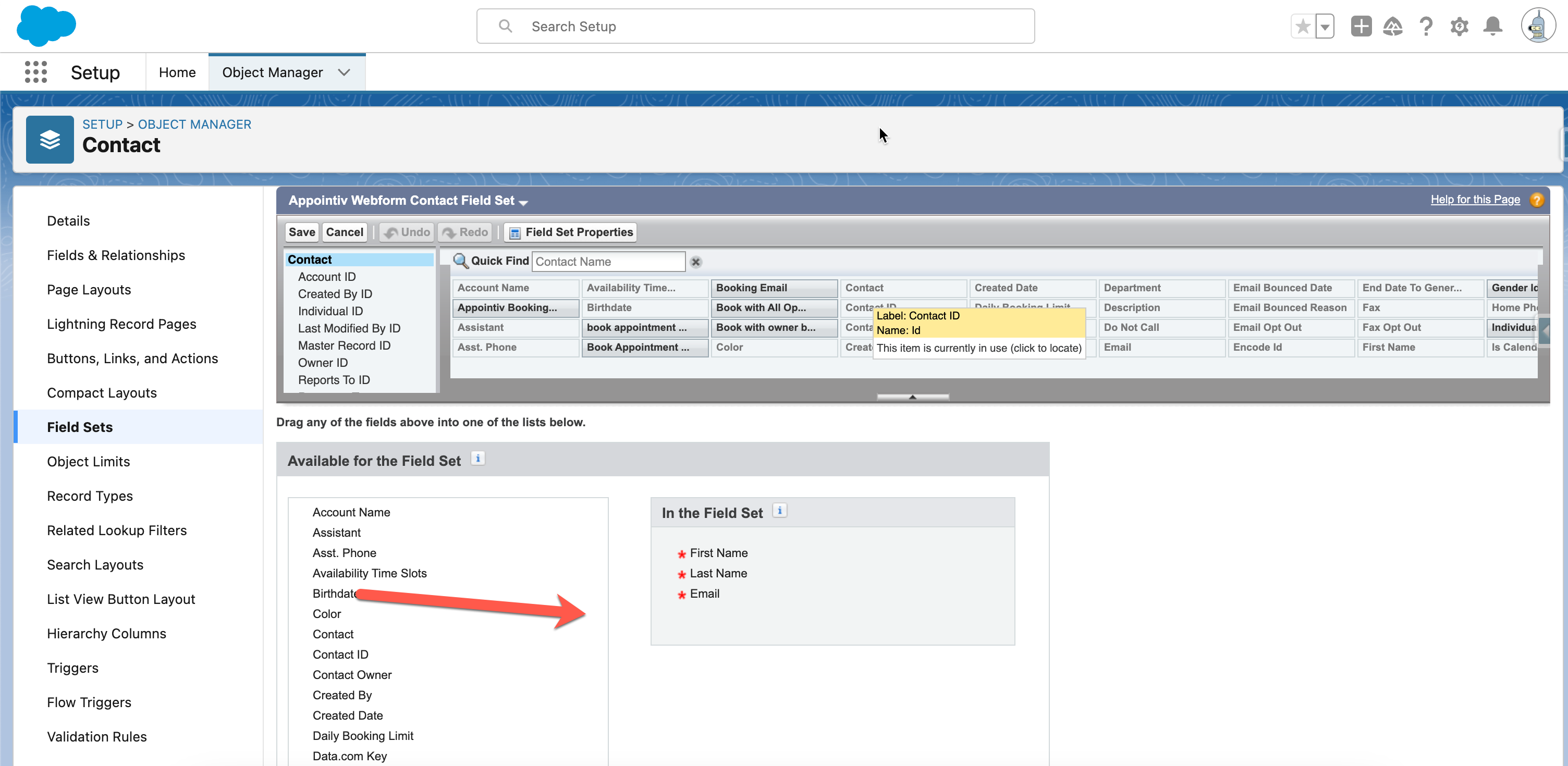Open Buttons, Links, and Actions
Screen dimensions: 1568x766
132,359
